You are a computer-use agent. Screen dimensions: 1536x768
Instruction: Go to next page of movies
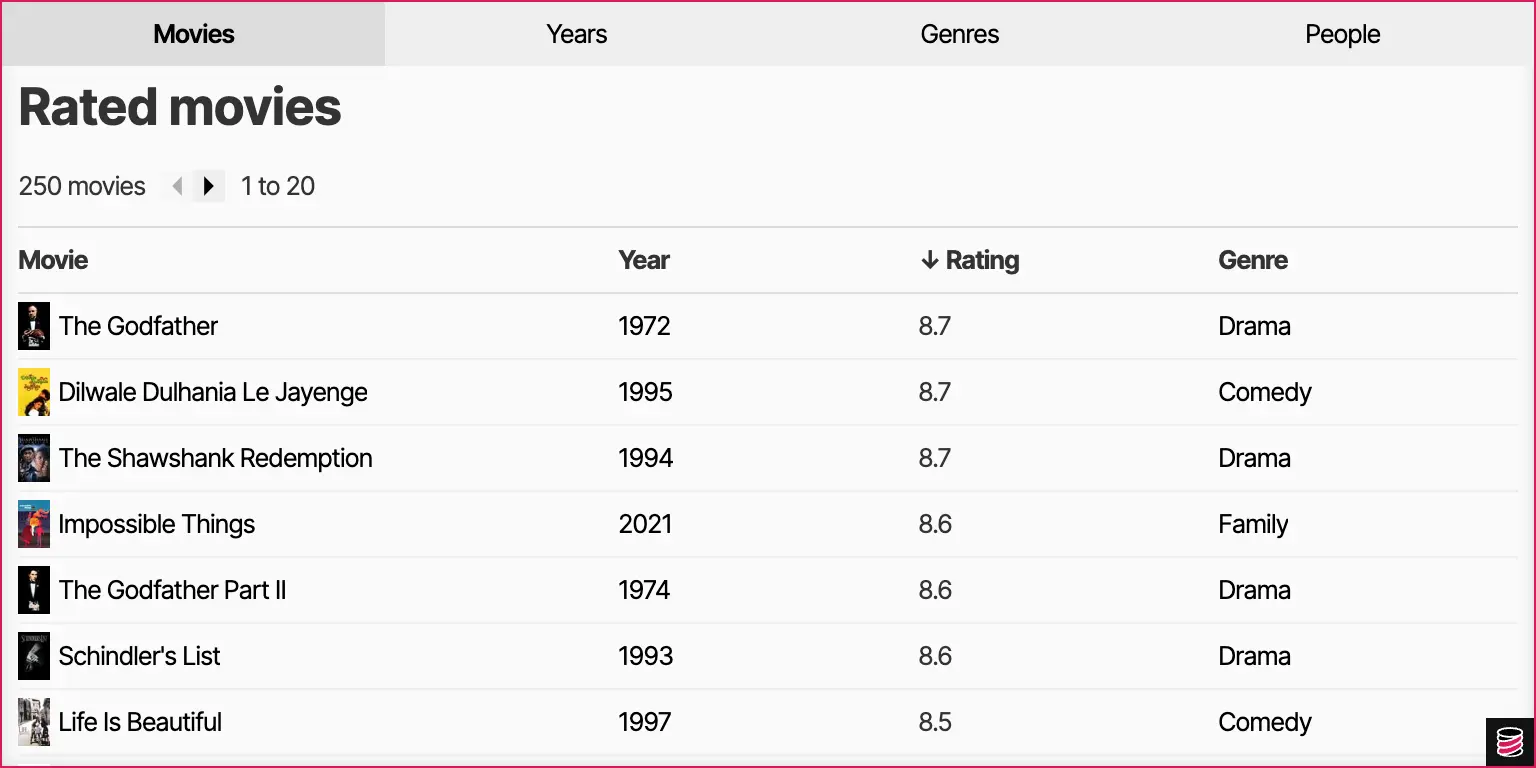(208, 186)
